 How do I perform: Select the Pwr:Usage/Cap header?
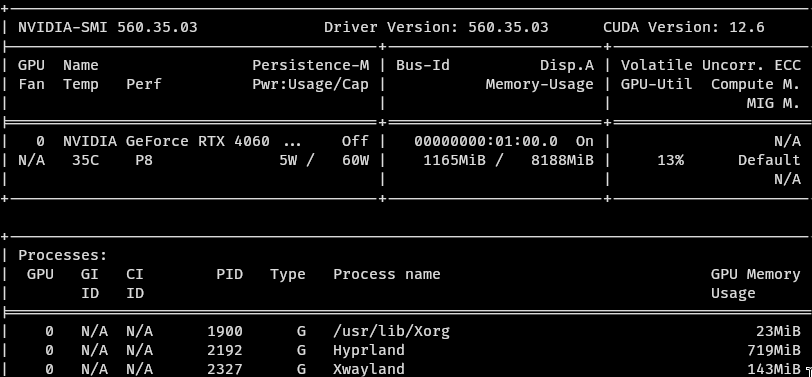click(311, 84)
